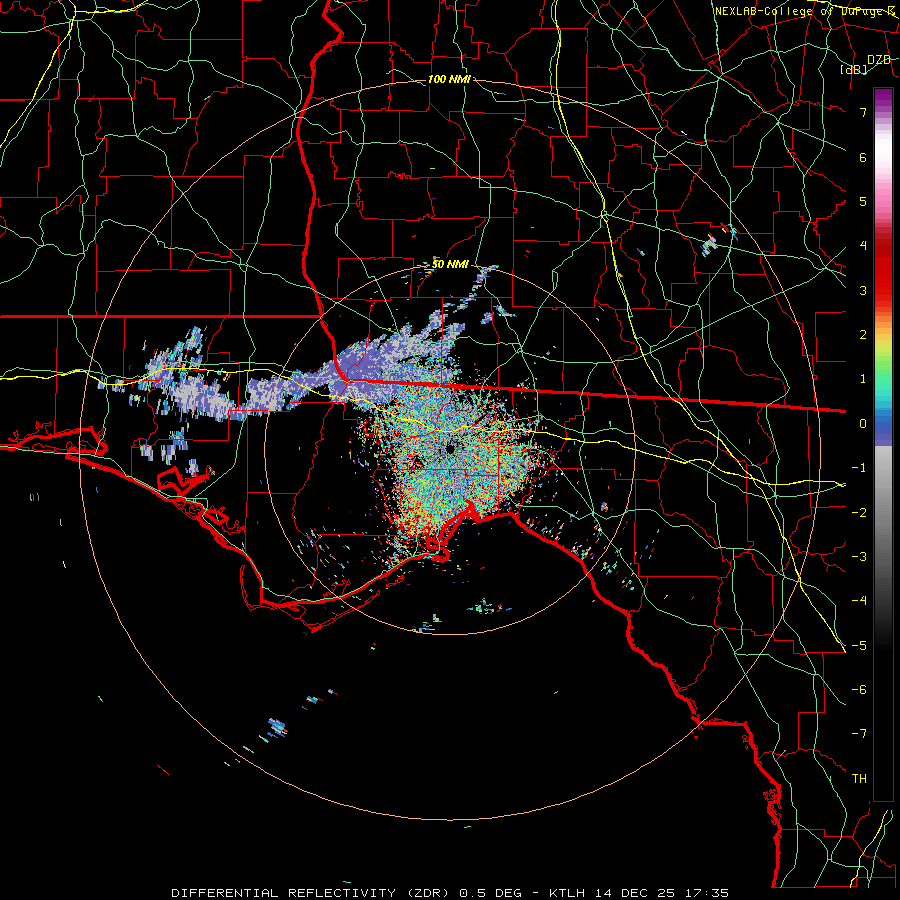Click the 1 value on color scale
The image size is (900, 900).
863,378
